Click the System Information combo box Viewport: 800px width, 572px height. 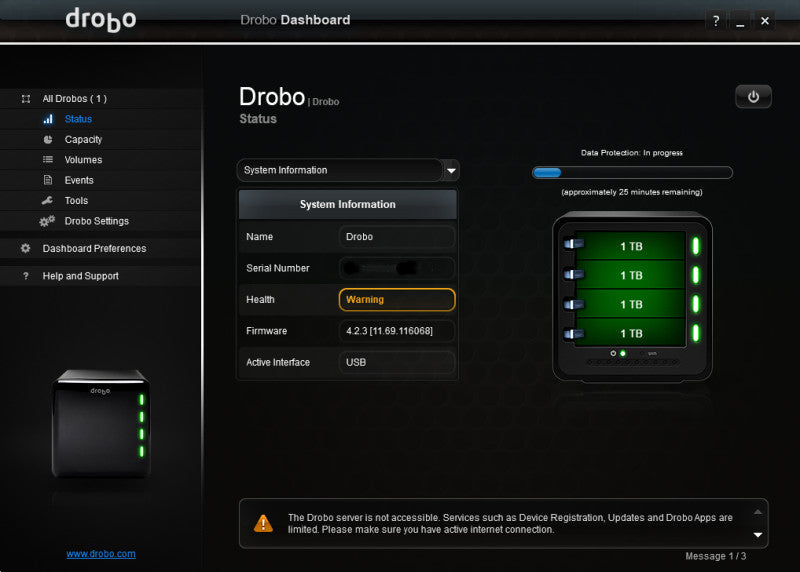pos(348,170)
